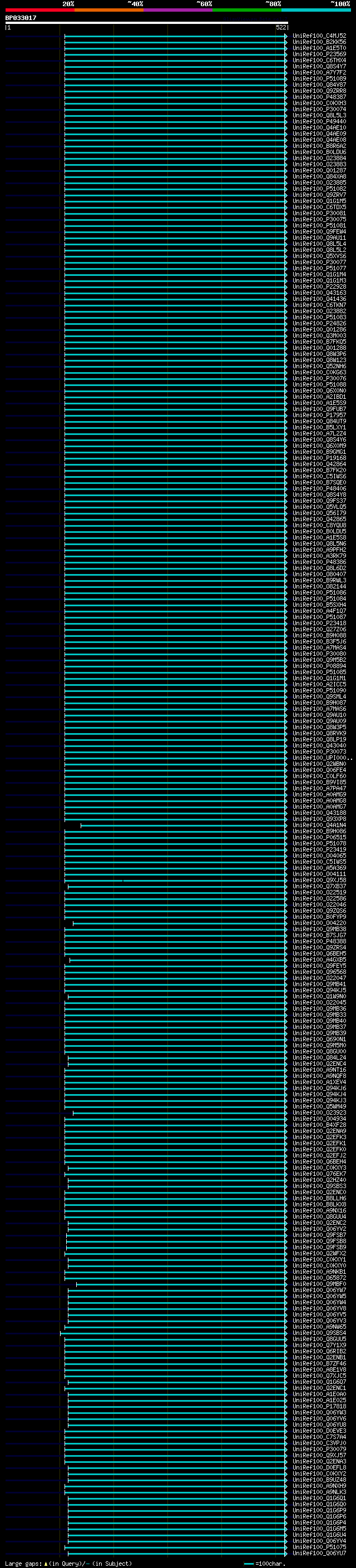
Task: Select the UniRef100_C0KXH3 label
Action: pyautogui.click(x=319, y=103)
